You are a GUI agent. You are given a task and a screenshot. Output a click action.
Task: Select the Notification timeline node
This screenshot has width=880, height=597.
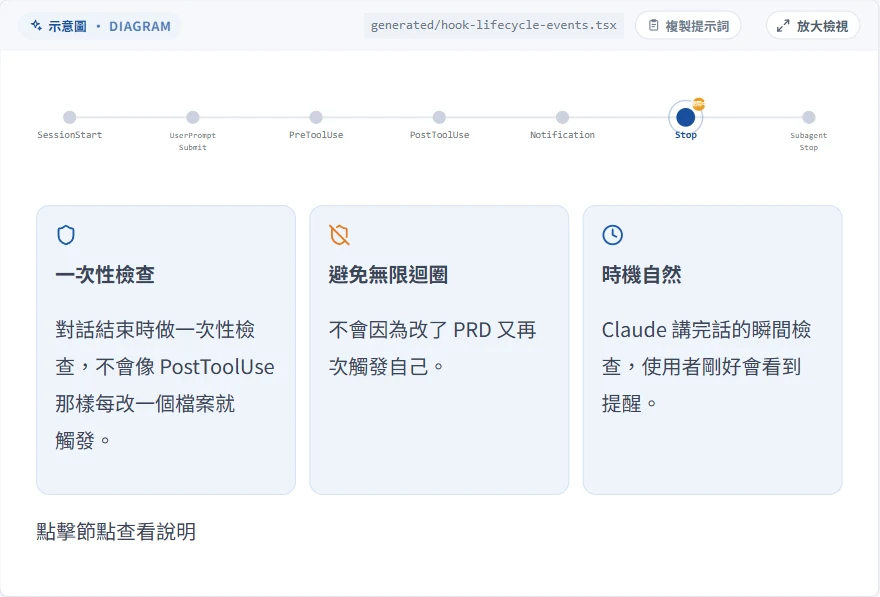(x=562, y=117)
